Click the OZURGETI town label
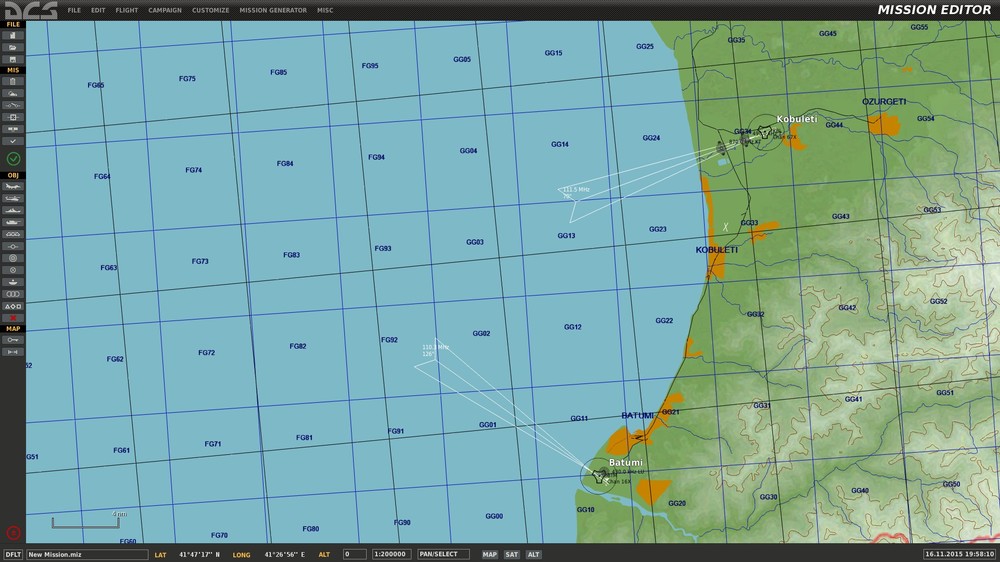 [x=884, y=101]
